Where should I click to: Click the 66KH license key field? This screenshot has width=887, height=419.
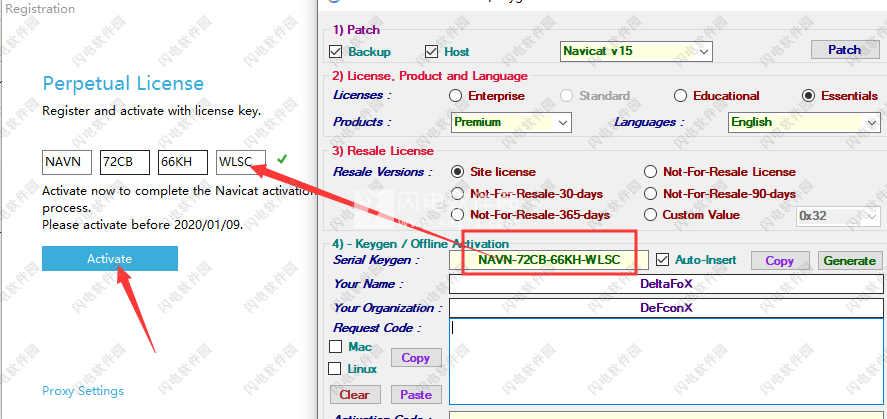coord(183,162)
